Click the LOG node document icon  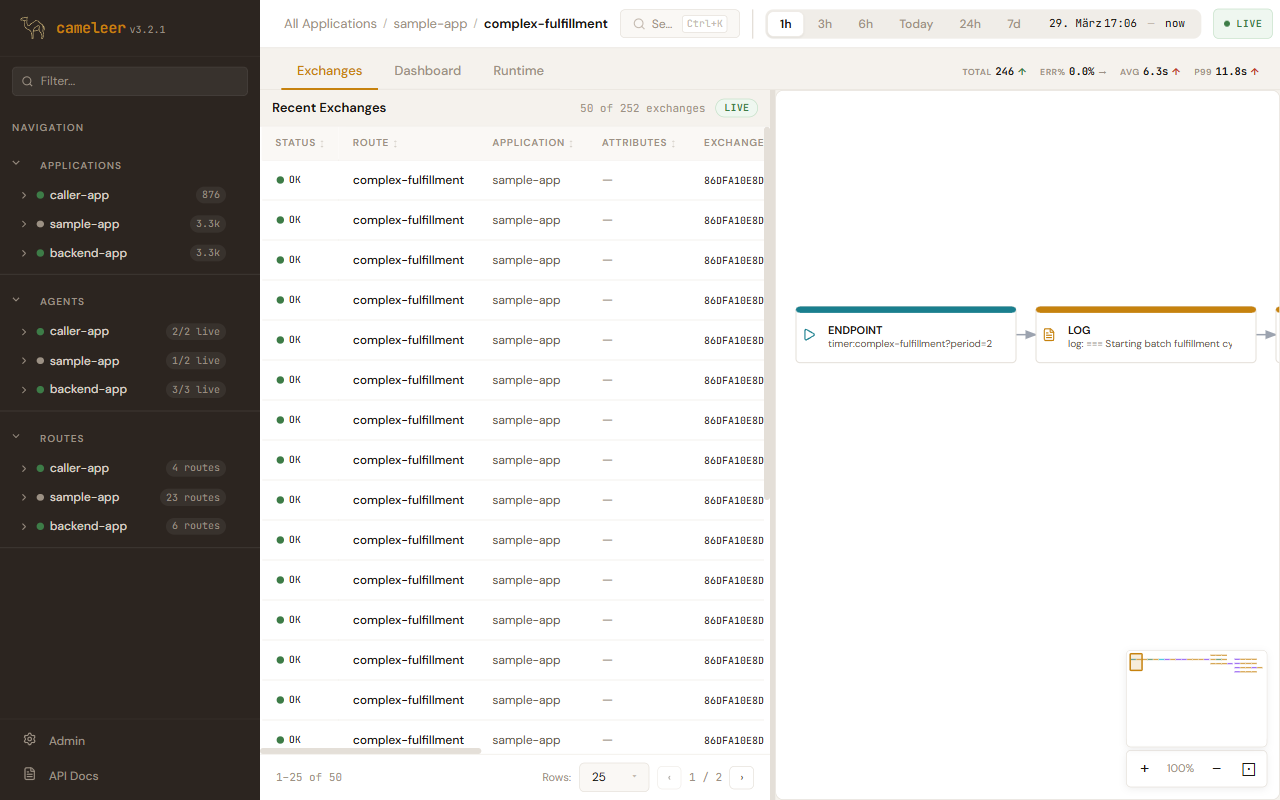click(x=1049, y=336)
